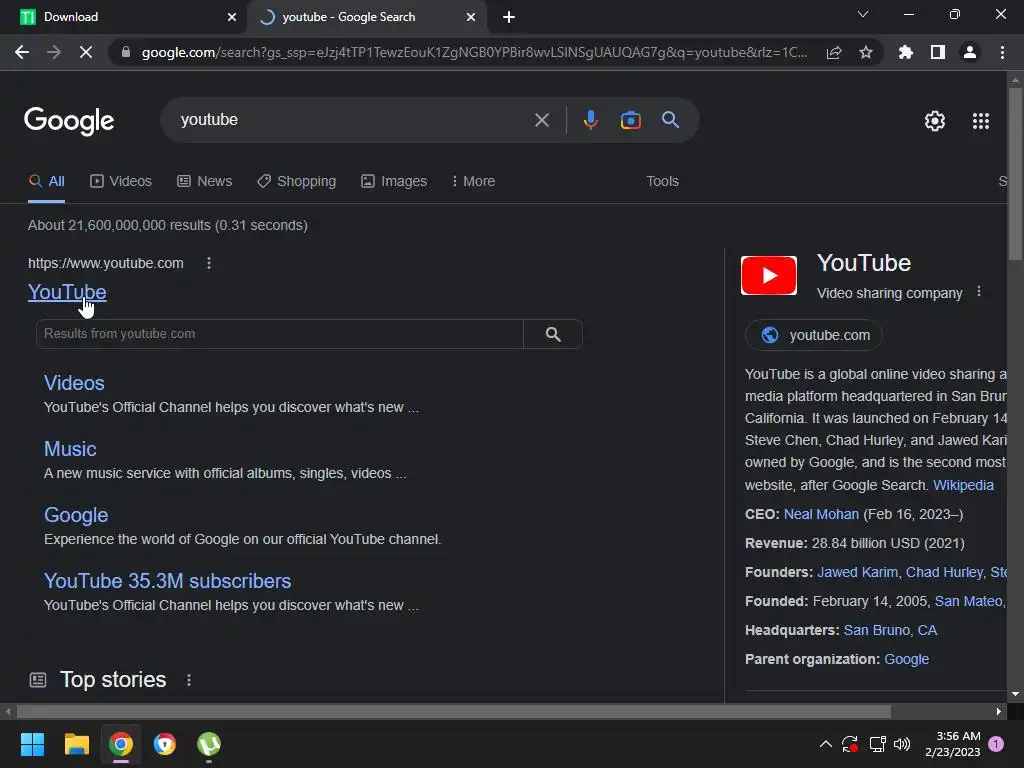Open the Extensions puzzle icon
The width and height of the screenshot is (1024, 768).
(x=906, y=52)
